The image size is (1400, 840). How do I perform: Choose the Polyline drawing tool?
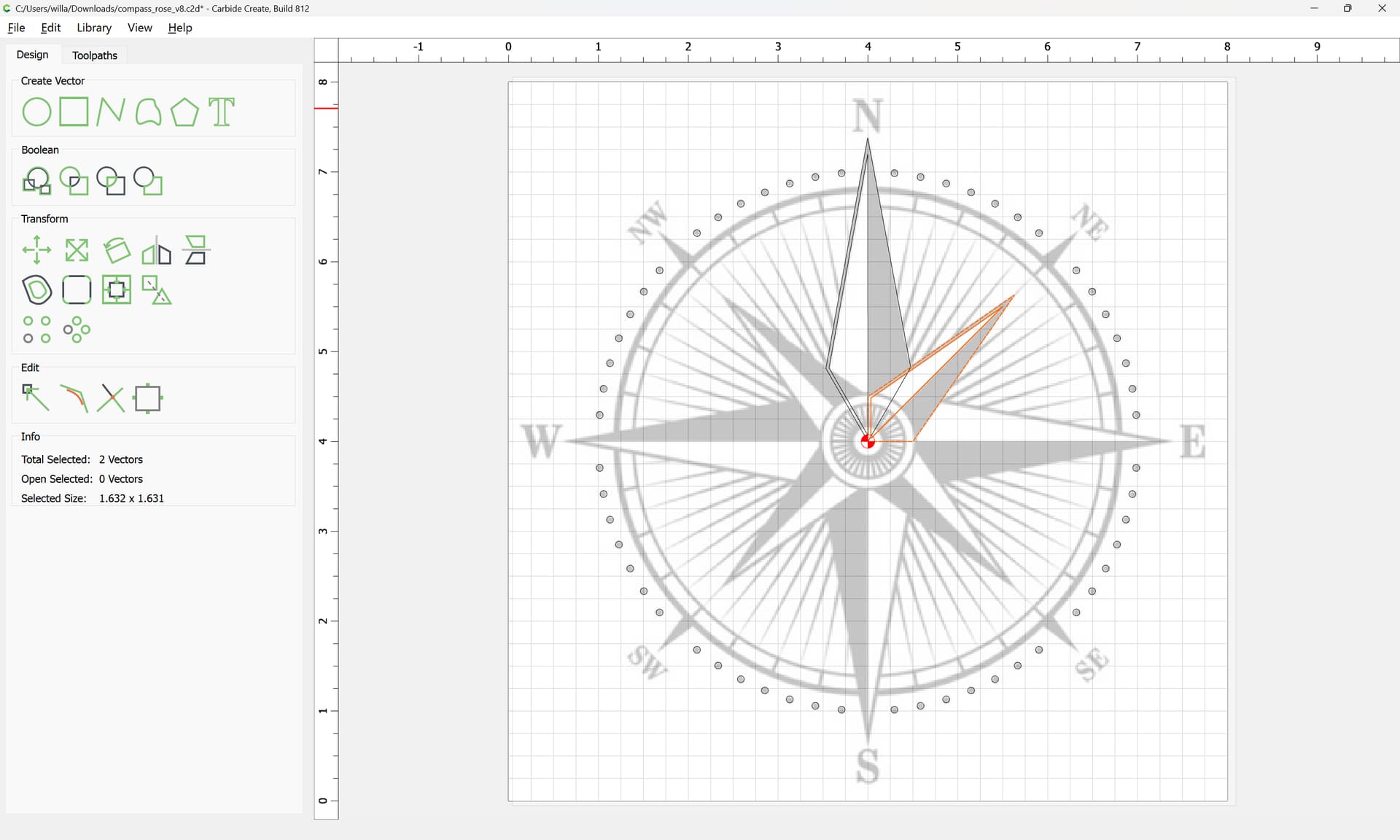pos(111,112)
